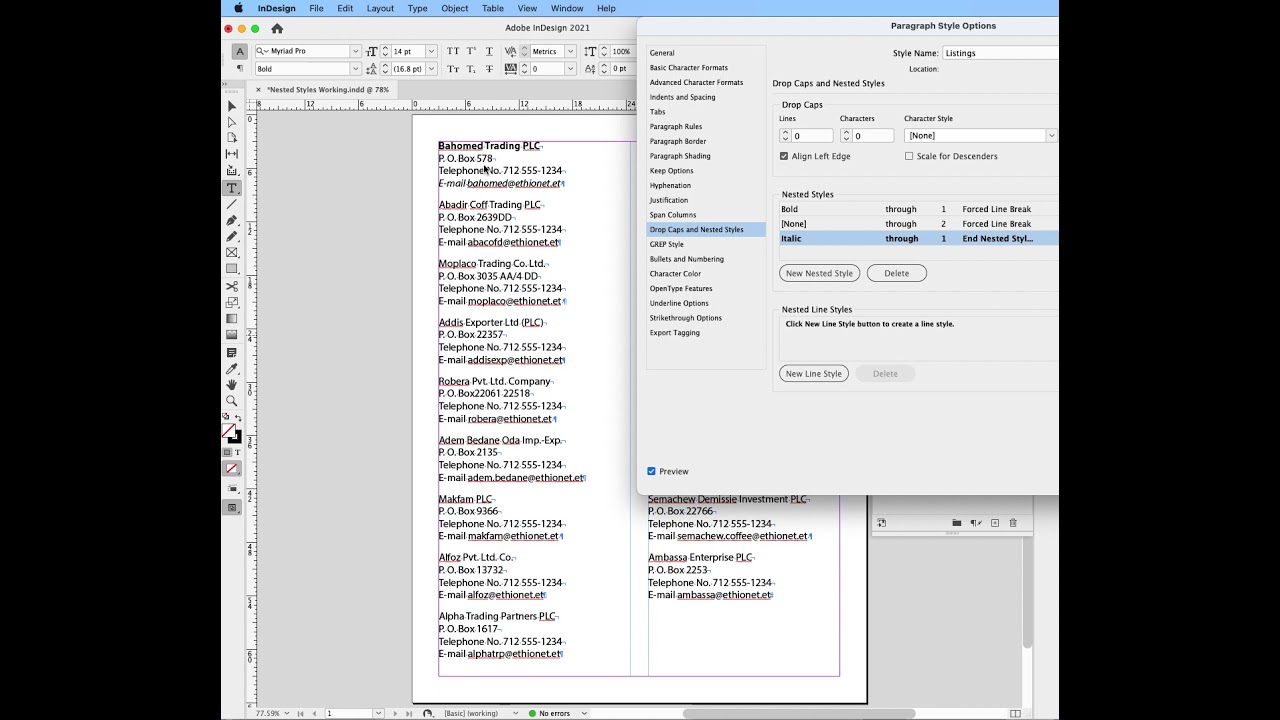
Task: Apply Strikethrough formatting
Action: click(x=489, y=69)
